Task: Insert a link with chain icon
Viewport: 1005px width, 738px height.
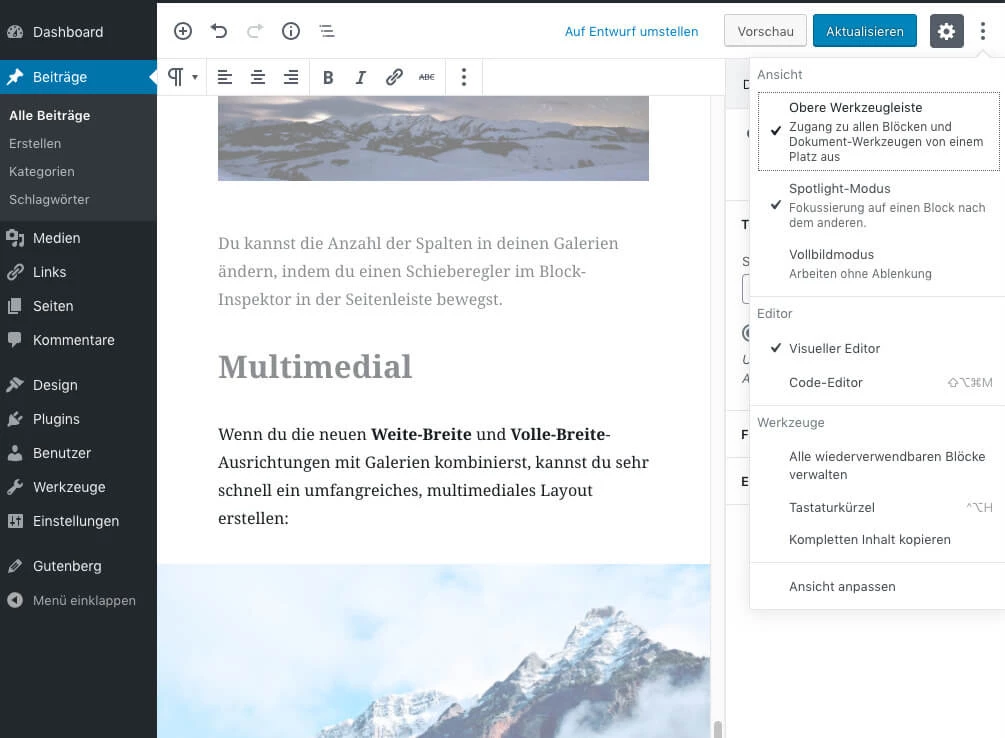Action: 394,77
